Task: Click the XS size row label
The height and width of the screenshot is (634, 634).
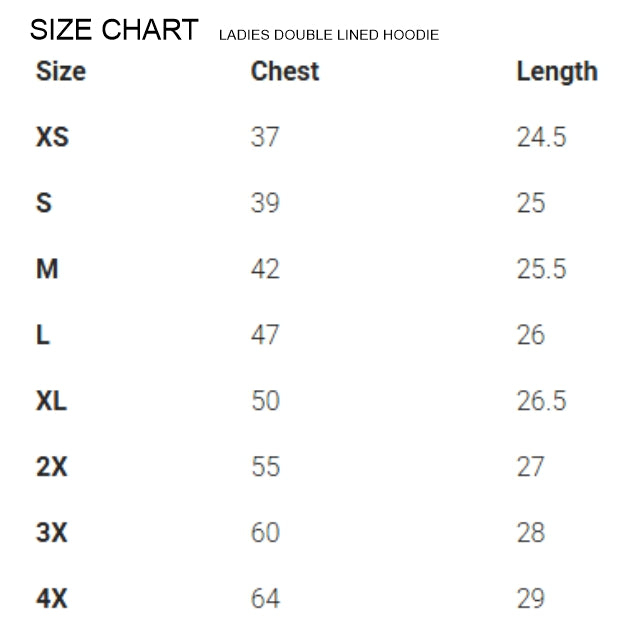Action: pyautogui.click(x=53, y=137)
